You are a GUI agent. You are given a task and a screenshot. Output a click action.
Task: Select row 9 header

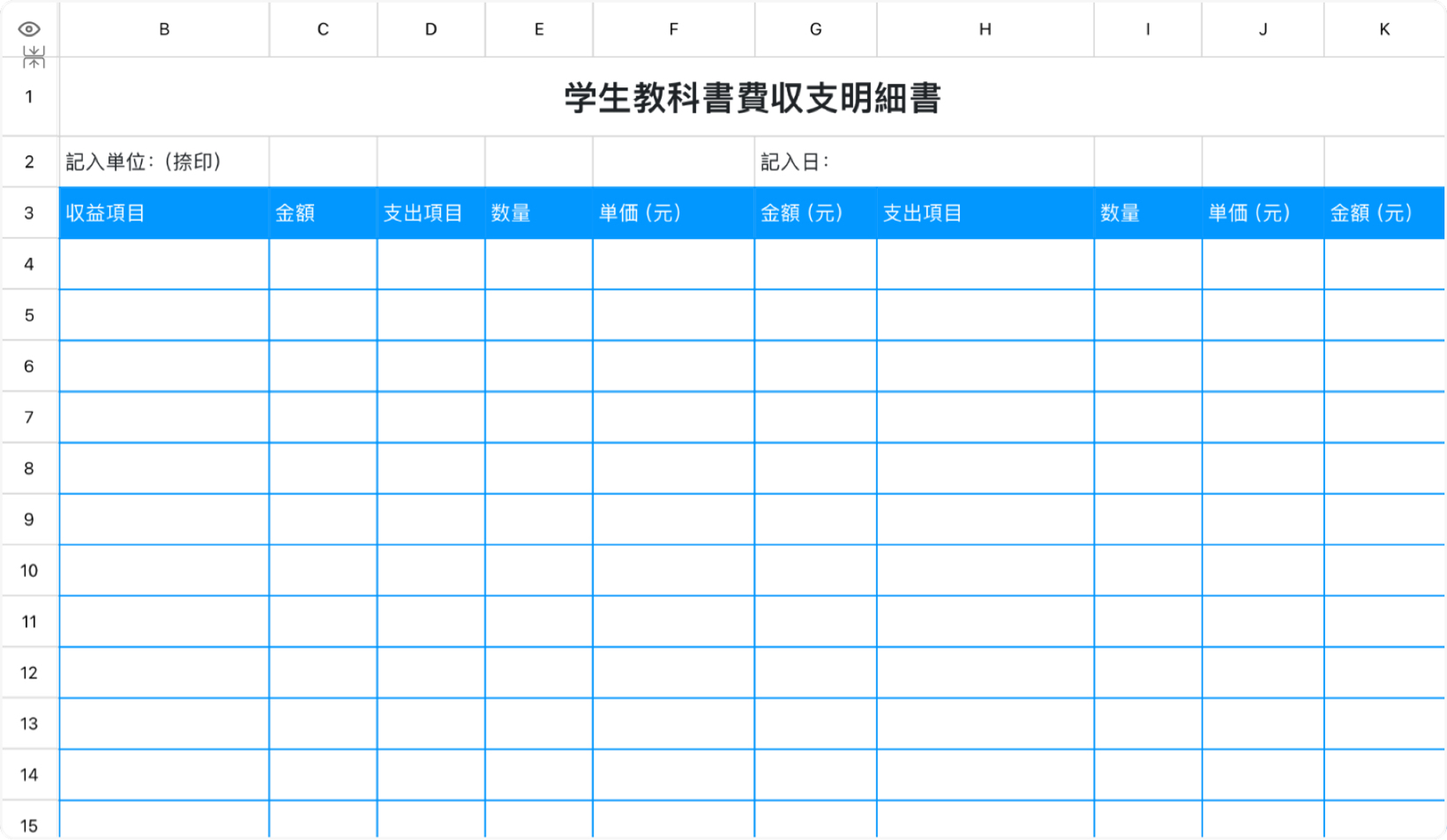pos(29,520)
